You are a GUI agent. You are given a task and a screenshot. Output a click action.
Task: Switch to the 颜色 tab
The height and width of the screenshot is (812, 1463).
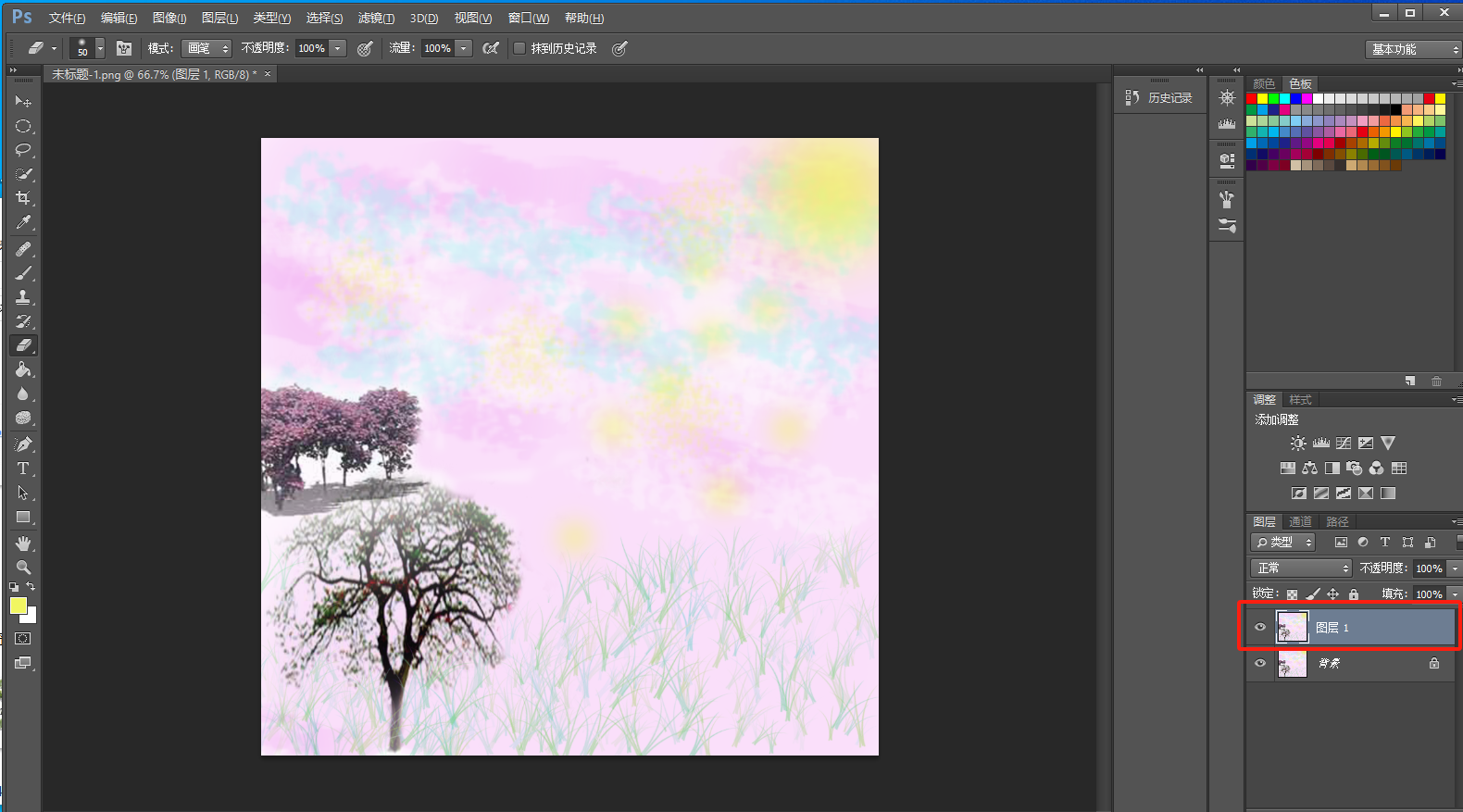[x=1264, y=83]
